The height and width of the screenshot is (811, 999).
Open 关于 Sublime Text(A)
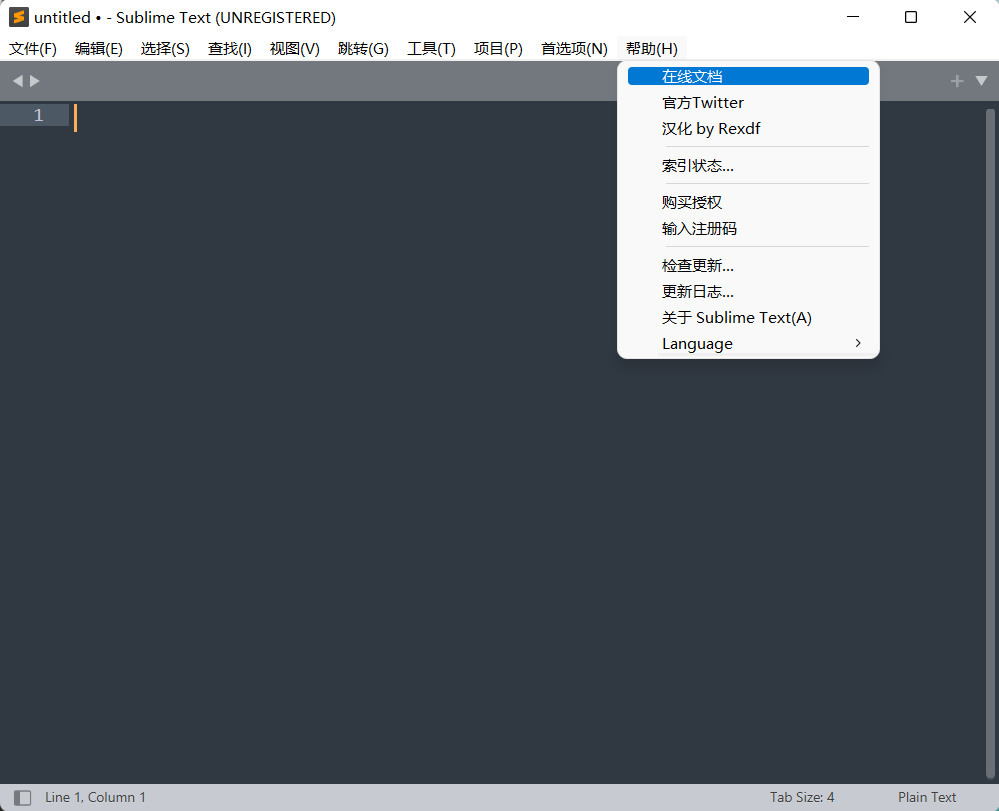(737, 317)
